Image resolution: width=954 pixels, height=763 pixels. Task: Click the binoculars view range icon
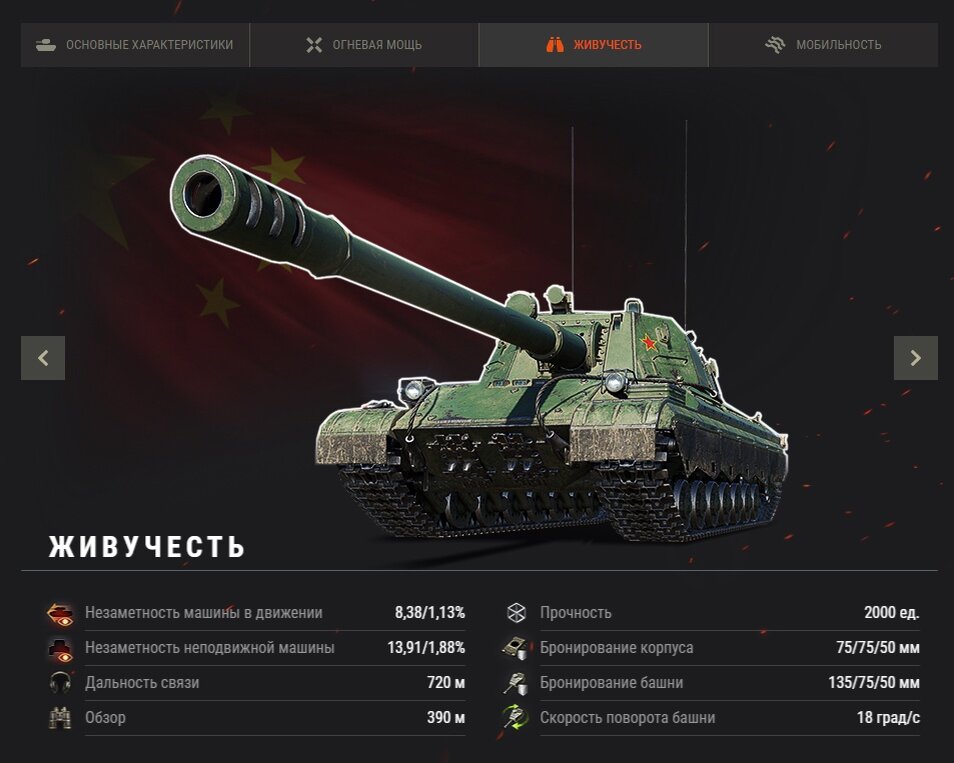[60, 717]
